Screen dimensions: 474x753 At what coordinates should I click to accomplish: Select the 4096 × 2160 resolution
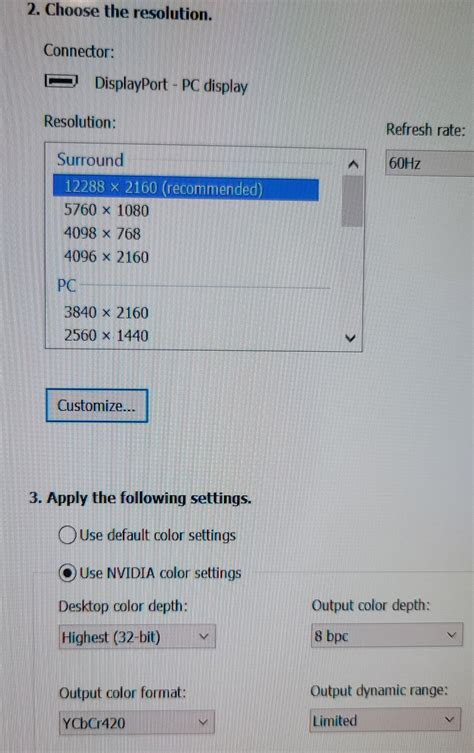pyautogui.click(x=107, y=256)
